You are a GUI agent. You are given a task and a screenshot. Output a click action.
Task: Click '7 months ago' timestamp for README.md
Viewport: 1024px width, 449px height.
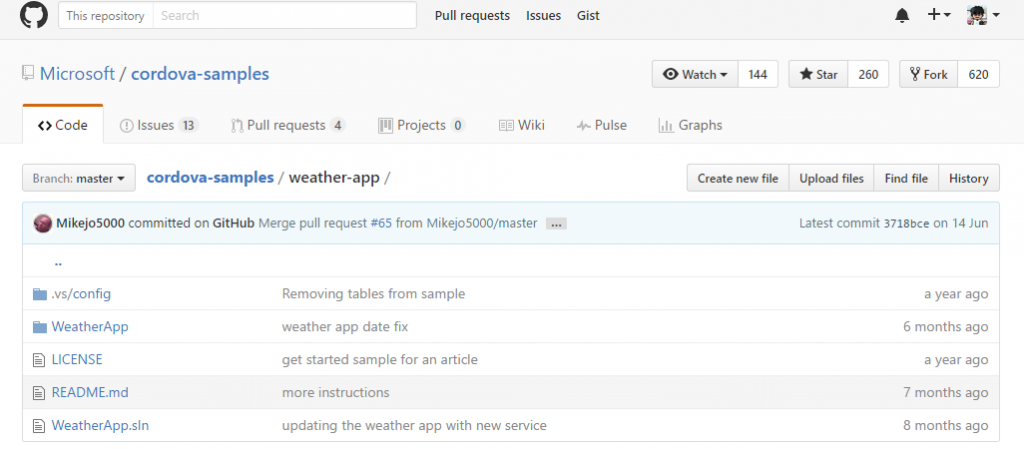(x=946, y=393)
